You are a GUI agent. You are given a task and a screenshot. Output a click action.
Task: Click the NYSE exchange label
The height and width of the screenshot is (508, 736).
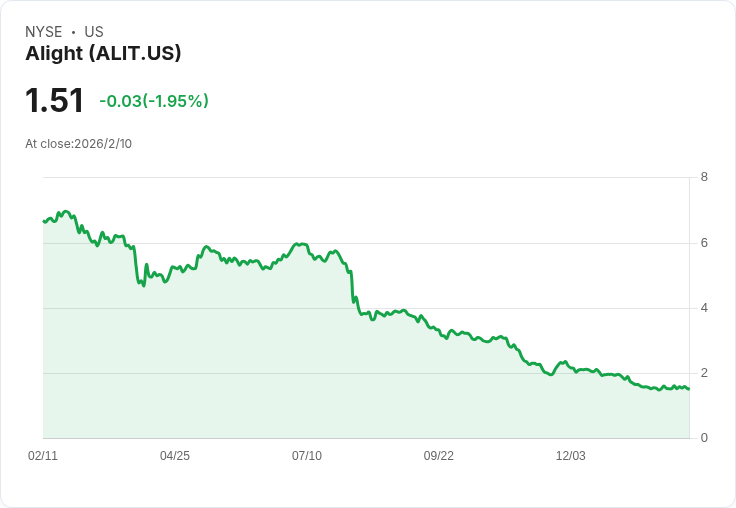[44, 32]
